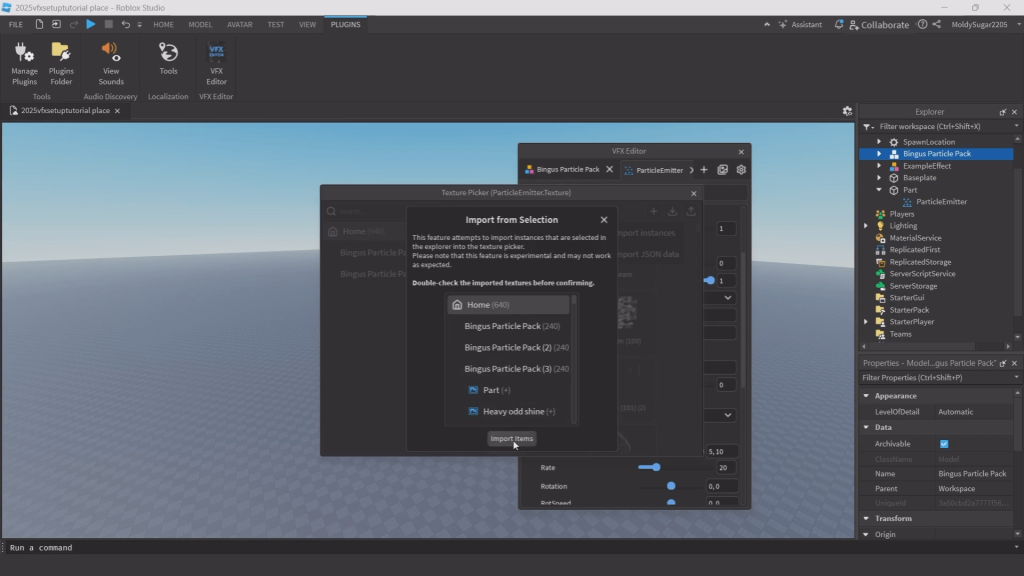
Task: Add new tab with plus in VFX Editor
Action: point(704,170)
